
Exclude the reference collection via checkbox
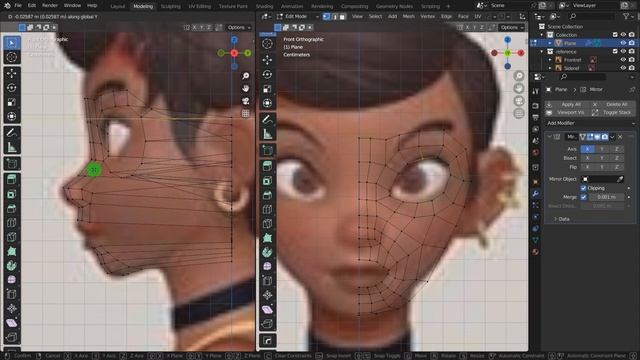(615, 51)
